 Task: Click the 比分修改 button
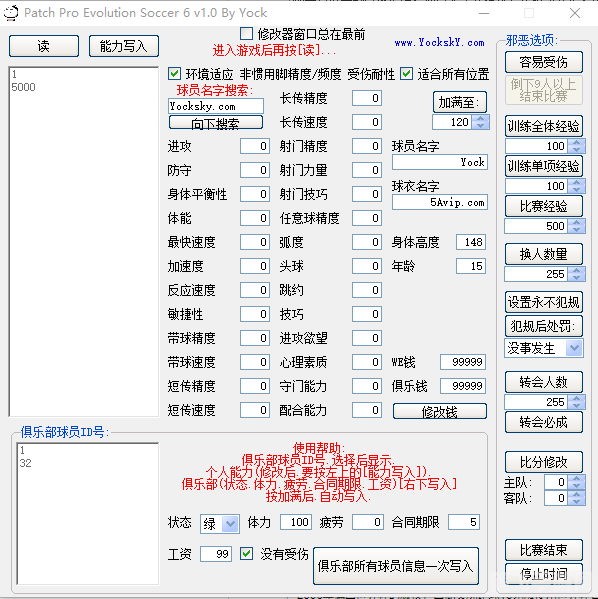(x=544, y=462)
